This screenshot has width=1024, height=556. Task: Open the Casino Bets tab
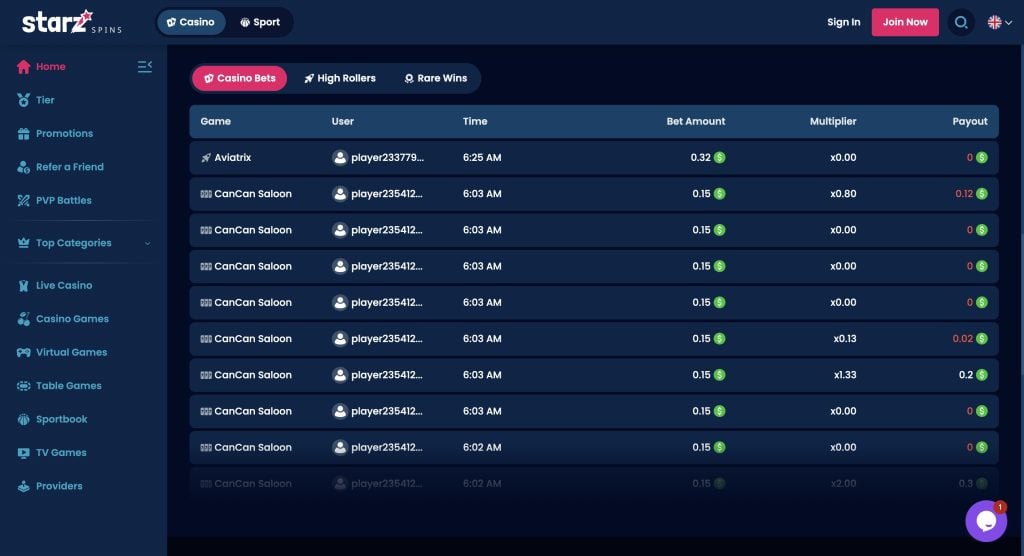point(239,78)
